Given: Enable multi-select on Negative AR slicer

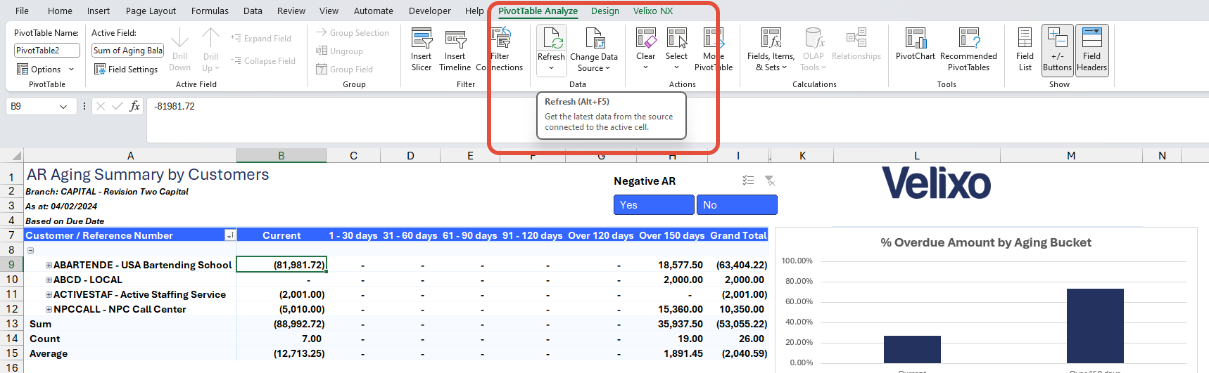Looking at the screenshot, I should 748,180.
